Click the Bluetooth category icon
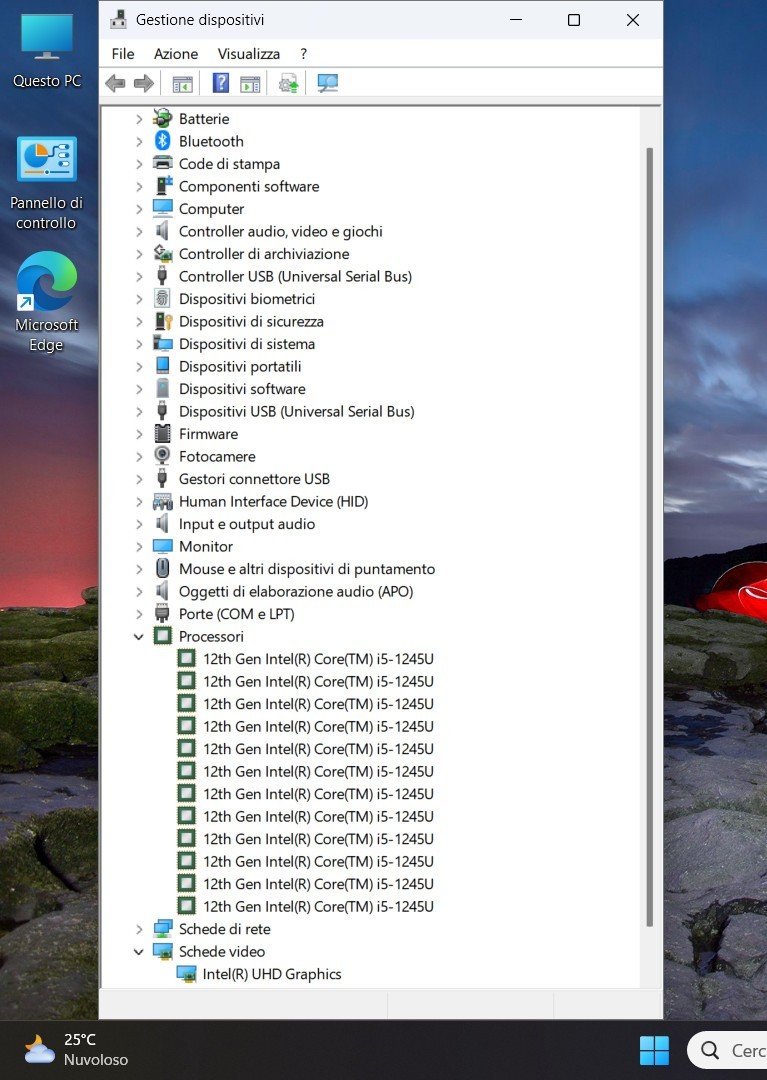Screen dimensions: 767x1080 [x=162, y=141]
